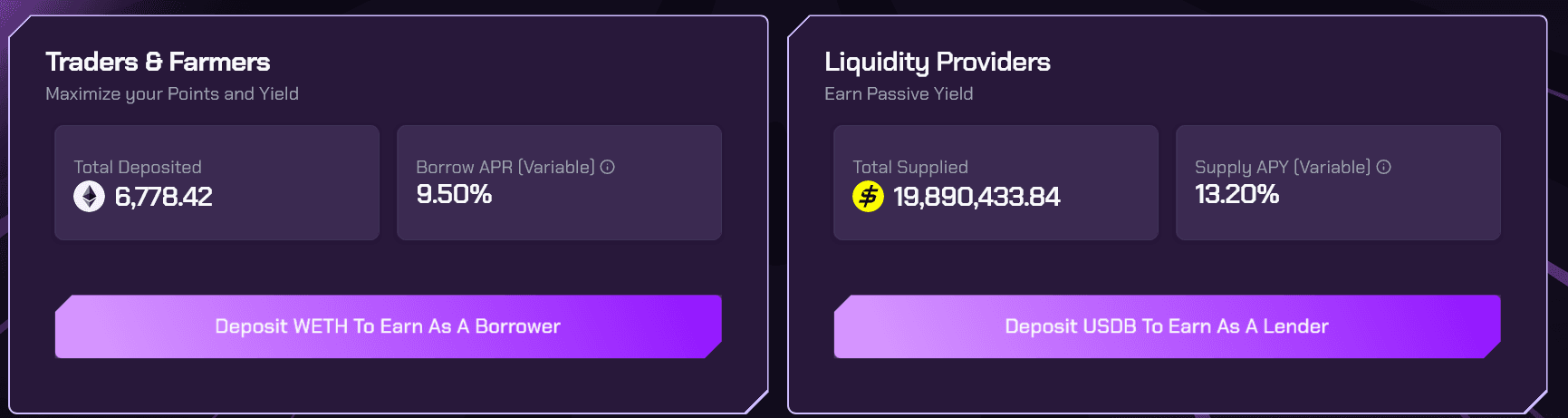Click the Supply APY (Variable) label
The height and width of the screenshot is (418, 1568).
click(1282, 167)
